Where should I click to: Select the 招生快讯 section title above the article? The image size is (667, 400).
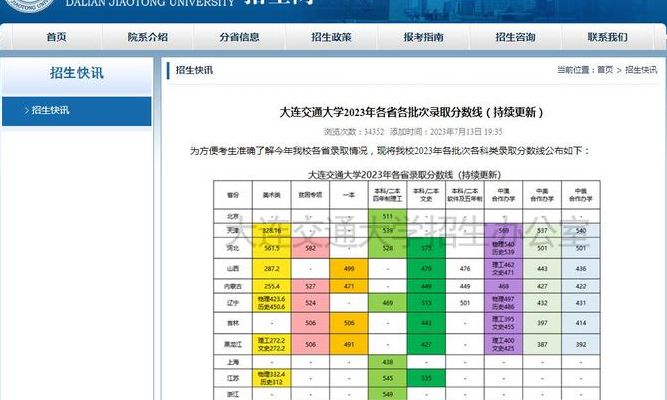[x=194, y=70]
